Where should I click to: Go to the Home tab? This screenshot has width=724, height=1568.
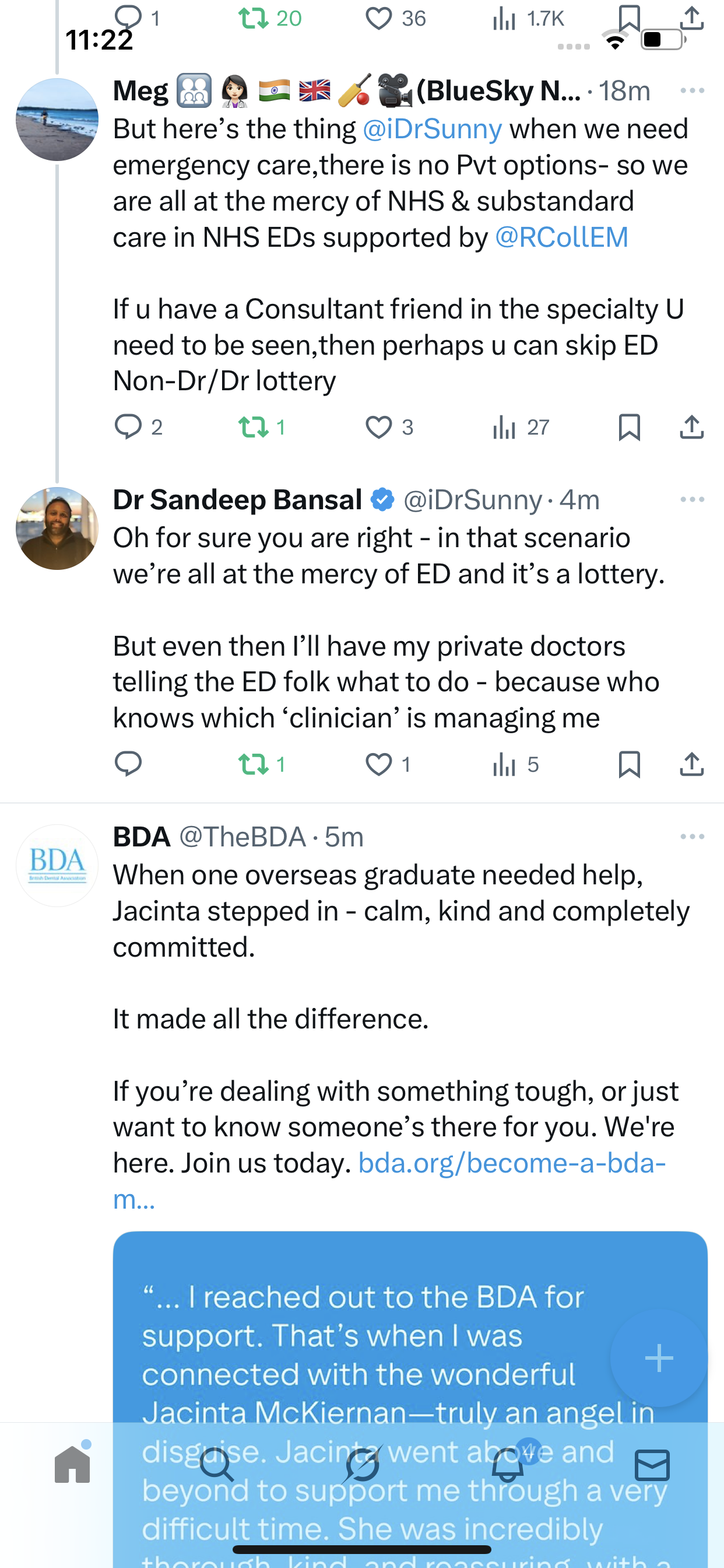pos(72,1465)
